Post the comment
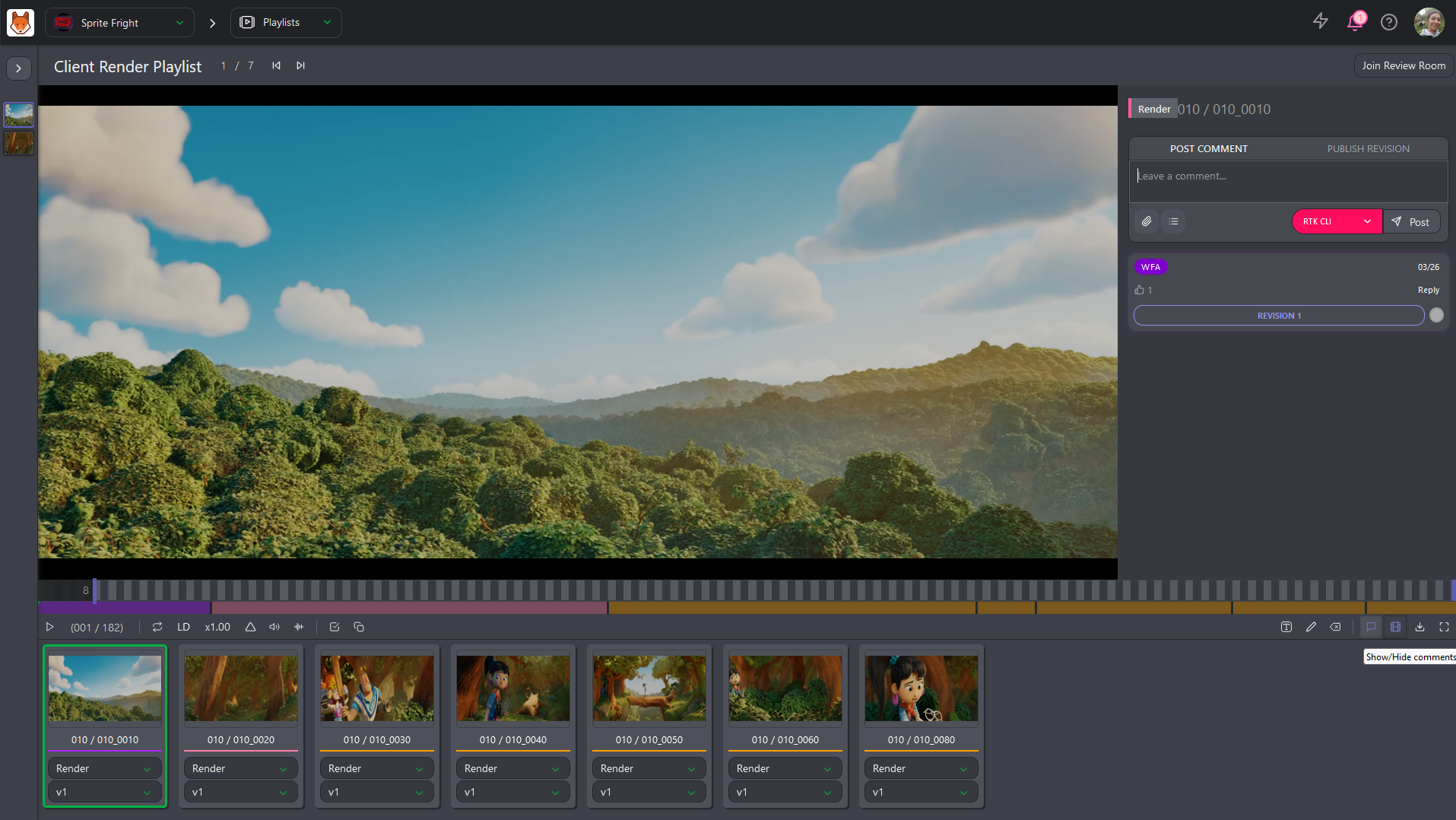Image resolution: width=1456 pixels, height=820 pixels. coord(1411,221)
